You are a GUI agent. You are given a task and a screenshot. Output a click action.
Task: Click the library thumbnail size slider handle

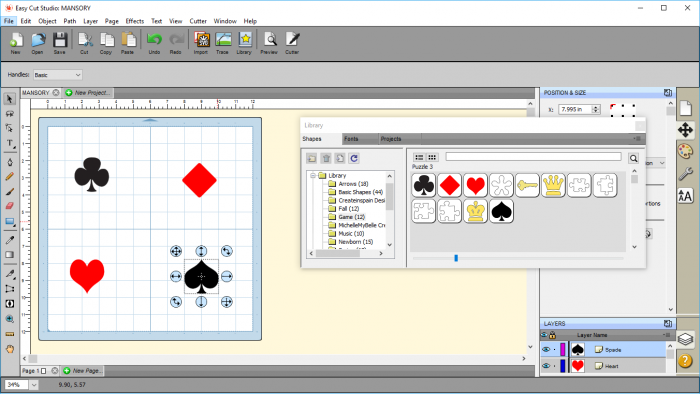pyautogui.click(x=456, y=258)
